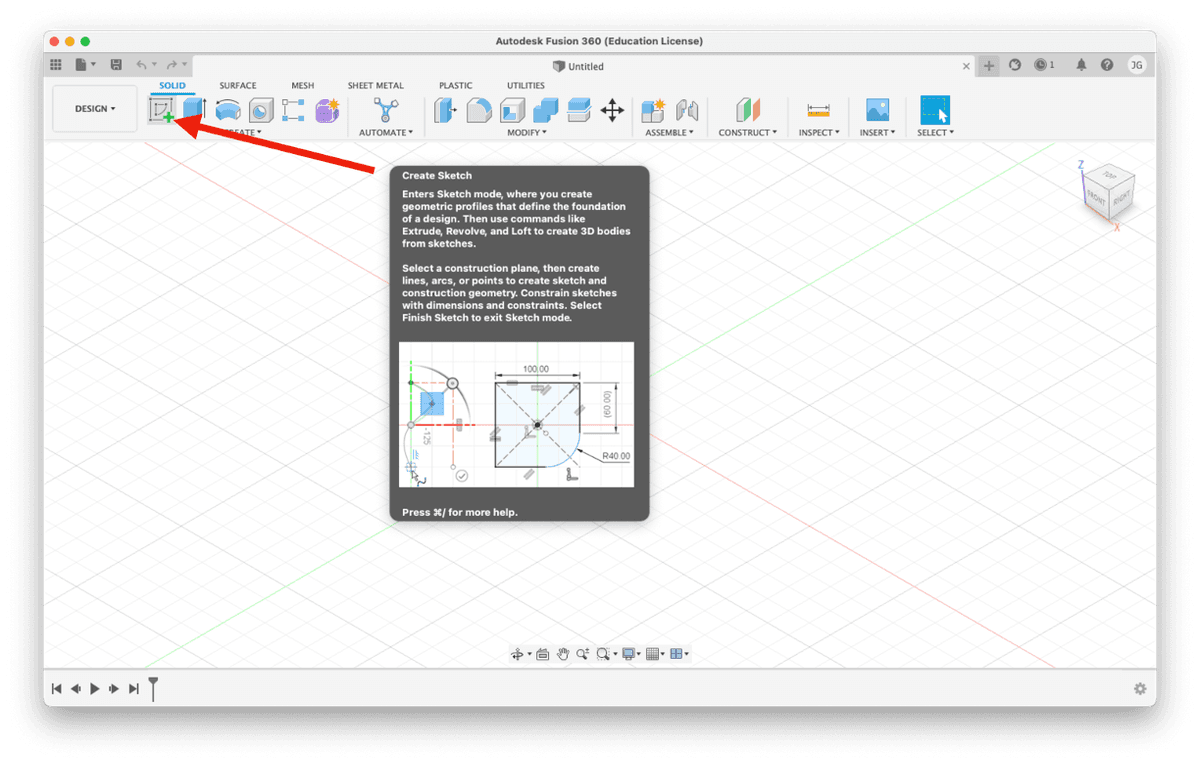Image resolution: width=1200 pixels, height=765 pixels.
Task: Activate the Zoom magnifier with plus-minus
Action: click(582, 654)
